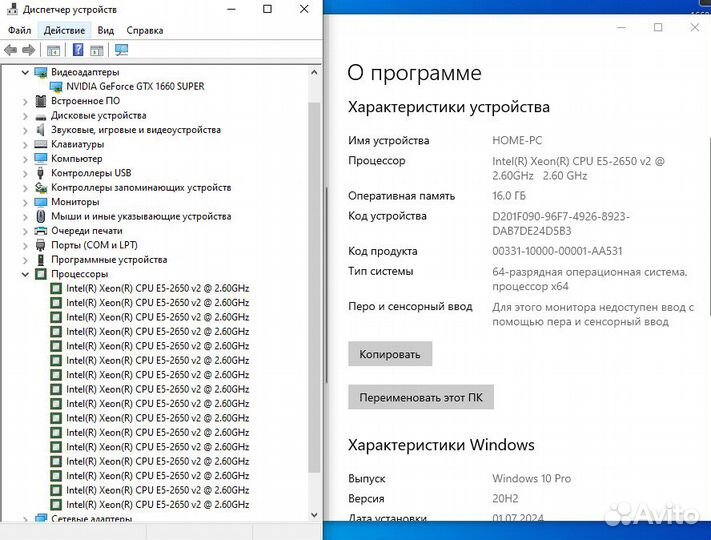Select the NVIDIA GeForce GTX 1660 SUPER icon
This screenshot has width=711, height=540.
(56, 86)
